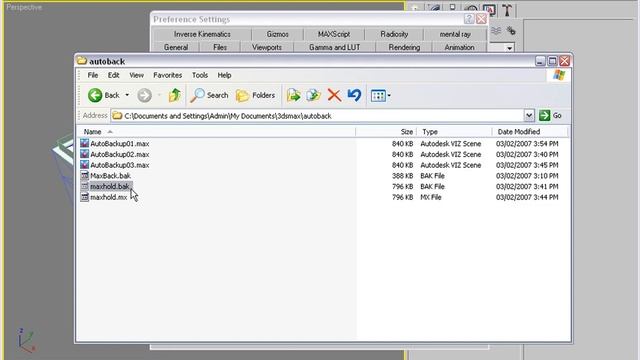Select file AutoBackup02.max
This screenshot has width=640, height=360.
pyautogui.click(x=119, y=154)
